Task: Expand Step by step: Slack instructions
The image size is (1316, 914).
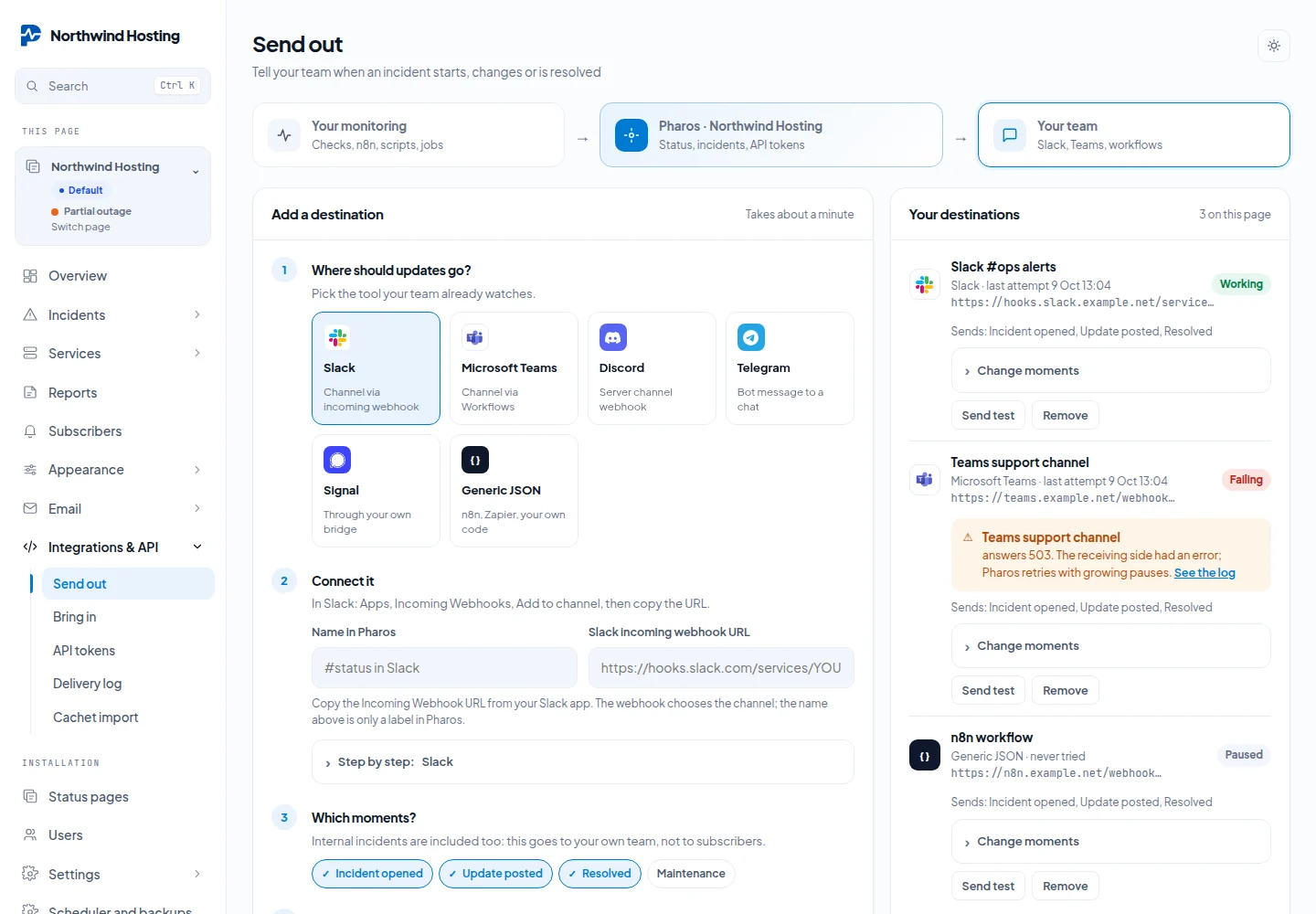Action: 583,762
